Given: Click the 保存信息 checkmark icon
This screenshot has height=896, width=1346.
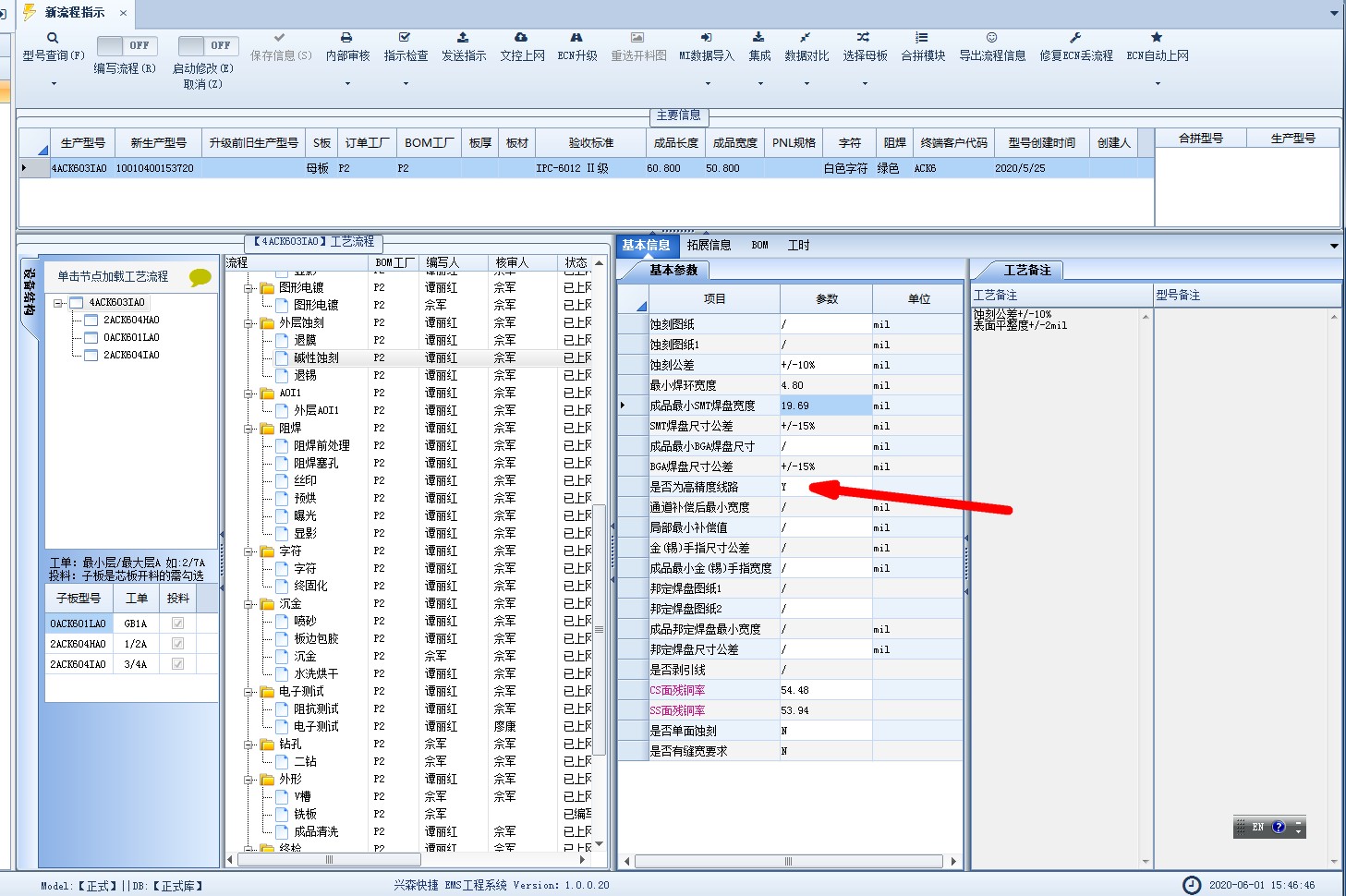Looking at the screenshot, I should 280,38.
